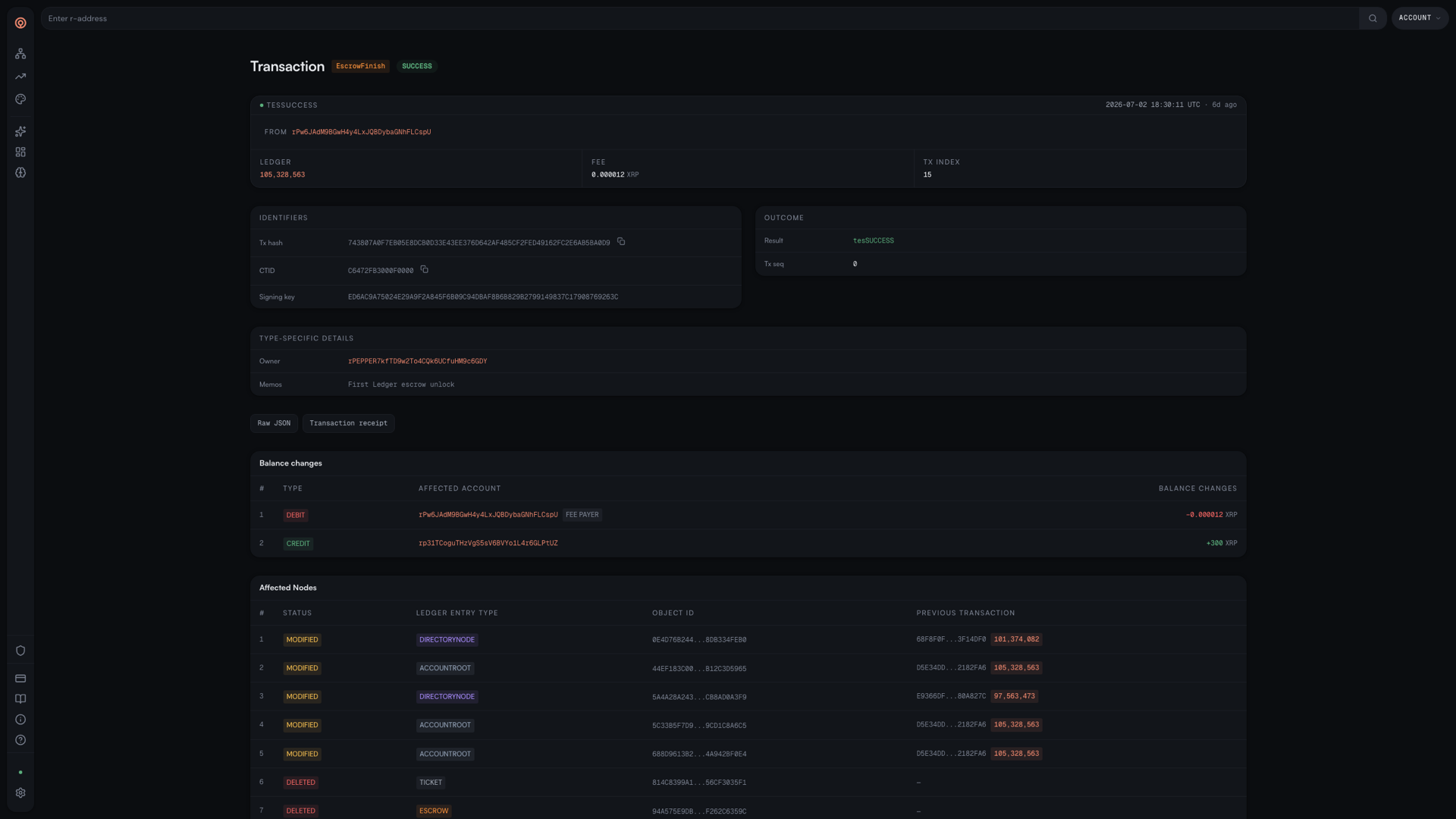
Task: Click the search magnifier icon
Action: (1373, 18)
